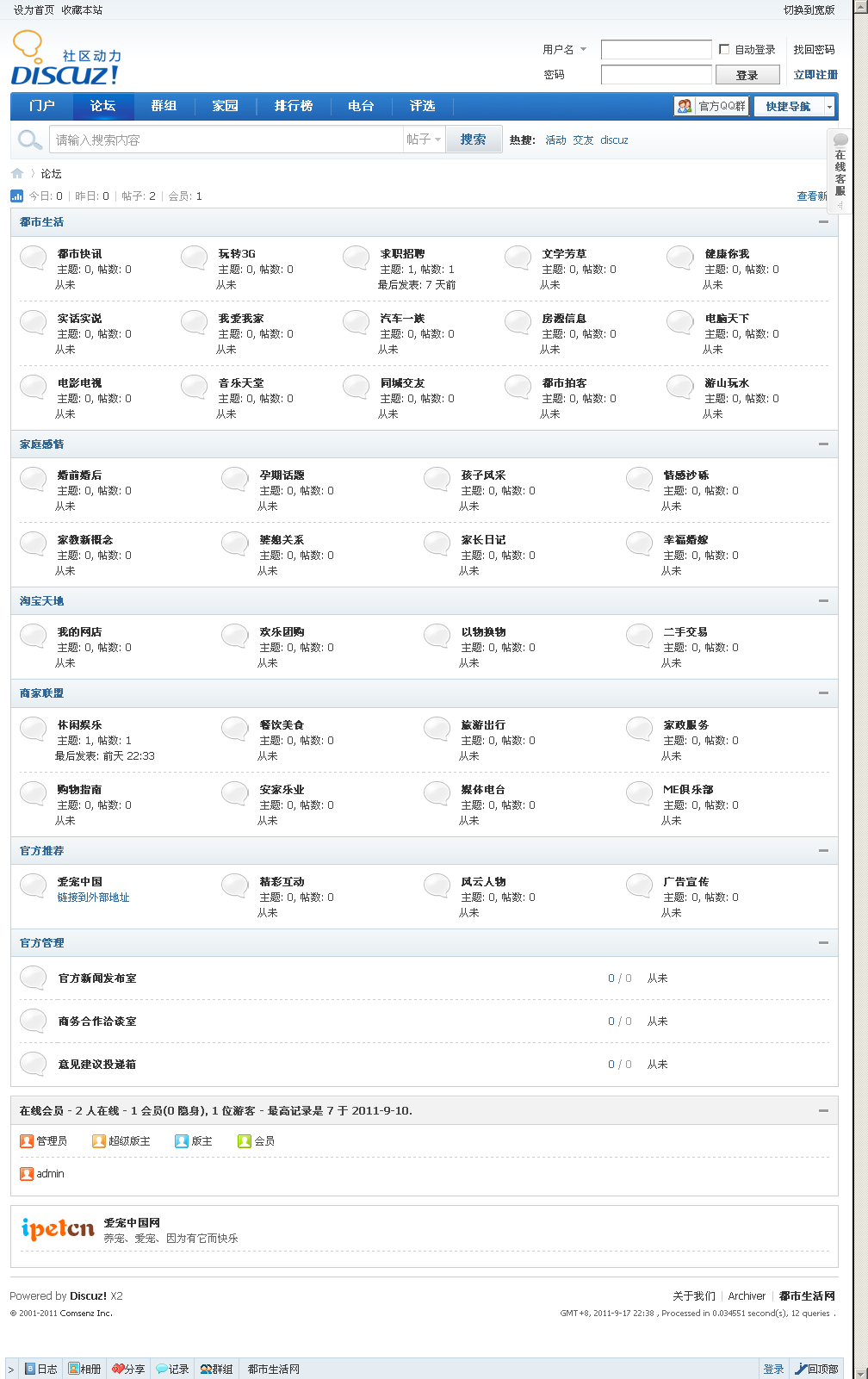This screenshot has height=1379, width=868.
Task: Click the 都市快讯 forum bubble icon
Action: point(34,258)
